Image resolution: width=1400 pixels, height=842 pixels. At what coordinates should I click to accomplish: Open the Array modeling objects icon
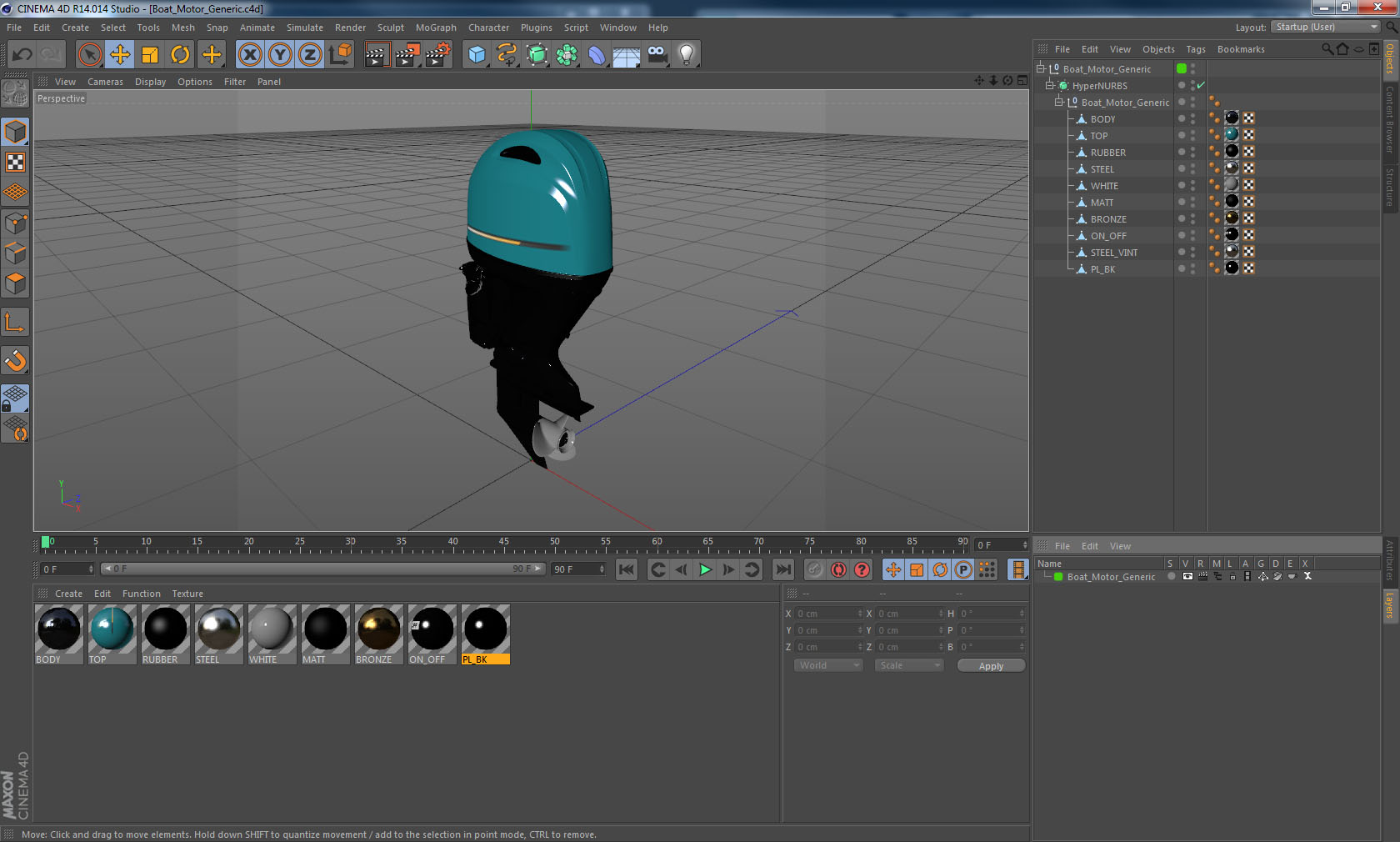[567, 55]
